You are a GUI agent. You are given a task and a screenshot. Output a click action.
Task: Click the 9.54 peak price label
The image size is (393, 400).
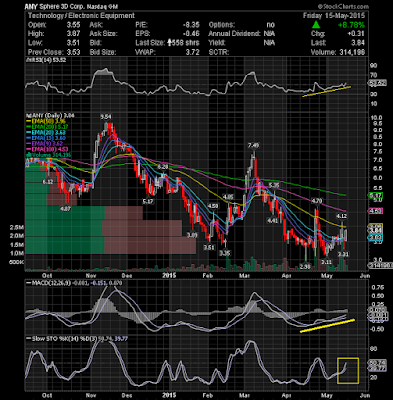click(x=106, y=117)
